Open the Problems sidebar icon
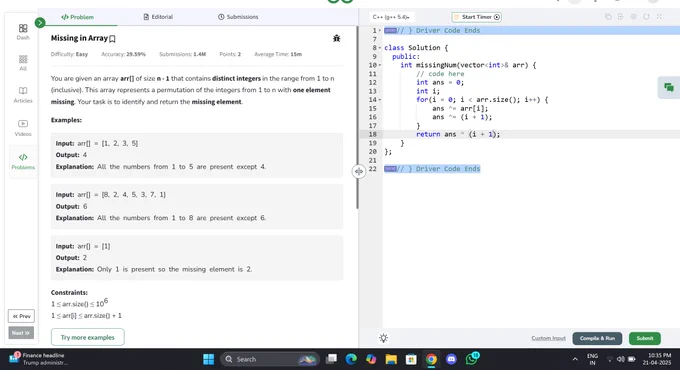This screenshot has width=680, height=370. pyautogui.click(x=23, y=161)
